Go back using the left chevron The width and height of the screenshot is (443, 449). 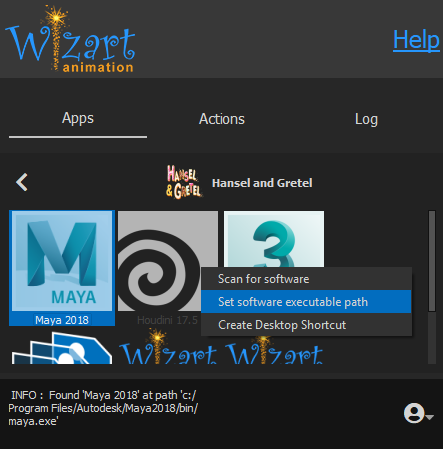(x=22, y=182)
